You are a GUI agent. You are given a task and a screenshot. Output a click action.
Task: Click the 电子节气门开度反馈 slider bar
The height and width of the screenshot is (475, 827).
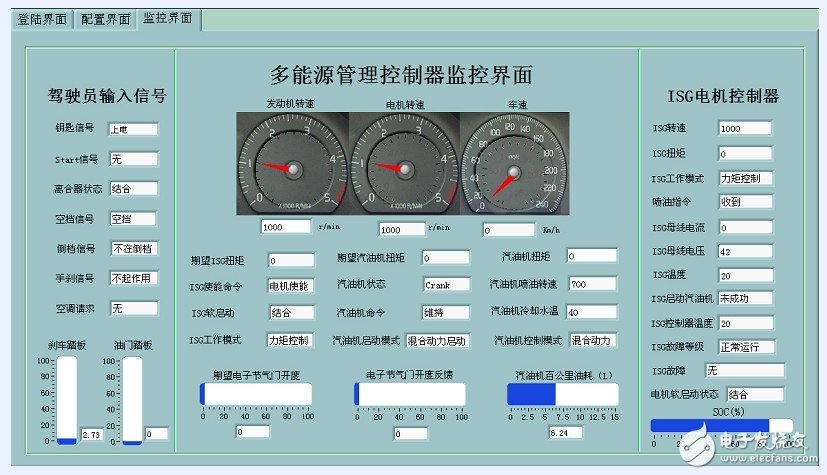pos(410,394)
